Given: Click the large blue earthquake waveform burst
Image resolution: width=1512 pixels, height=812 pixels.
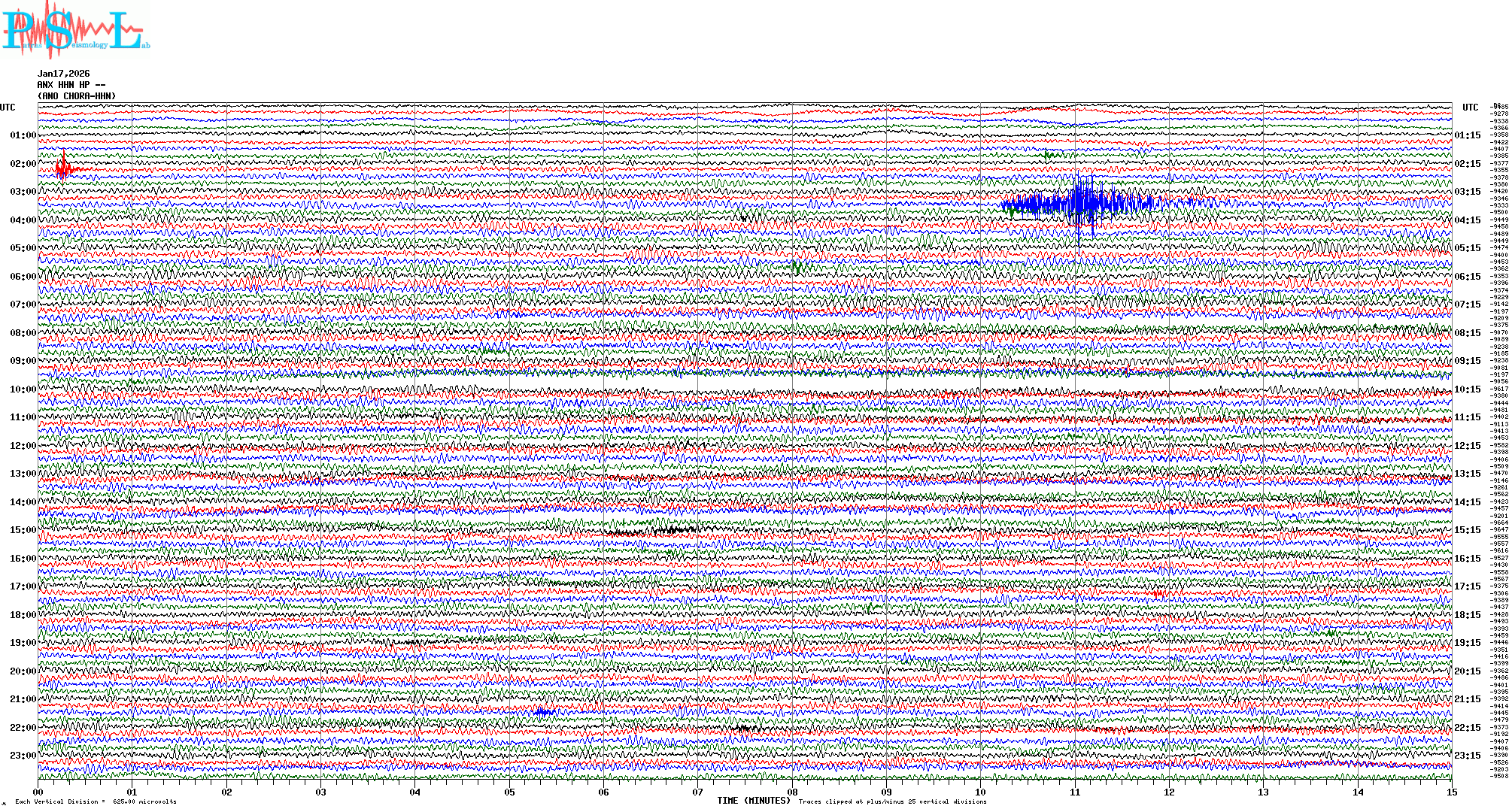Looking at the screenshot, I should [1083, 203].
